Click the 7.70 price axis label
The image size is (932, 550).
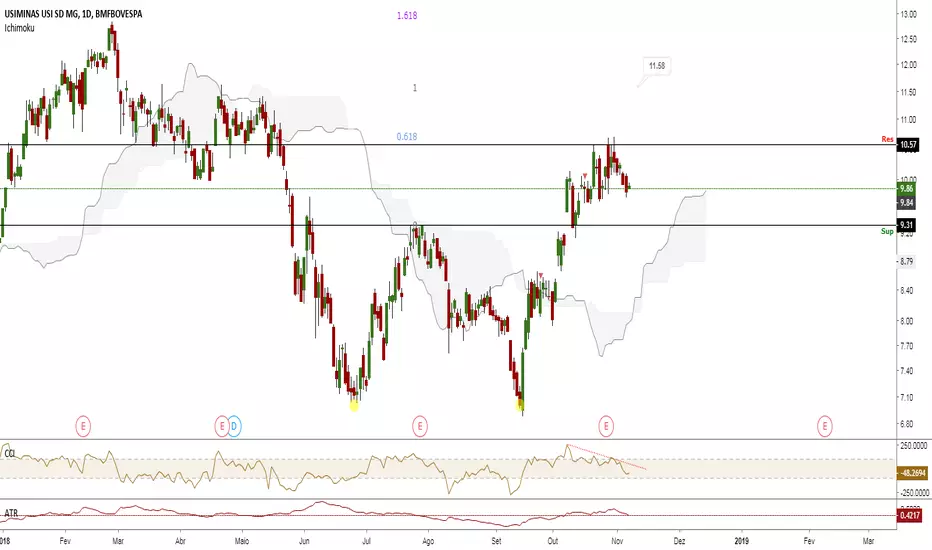click(906, 345)
